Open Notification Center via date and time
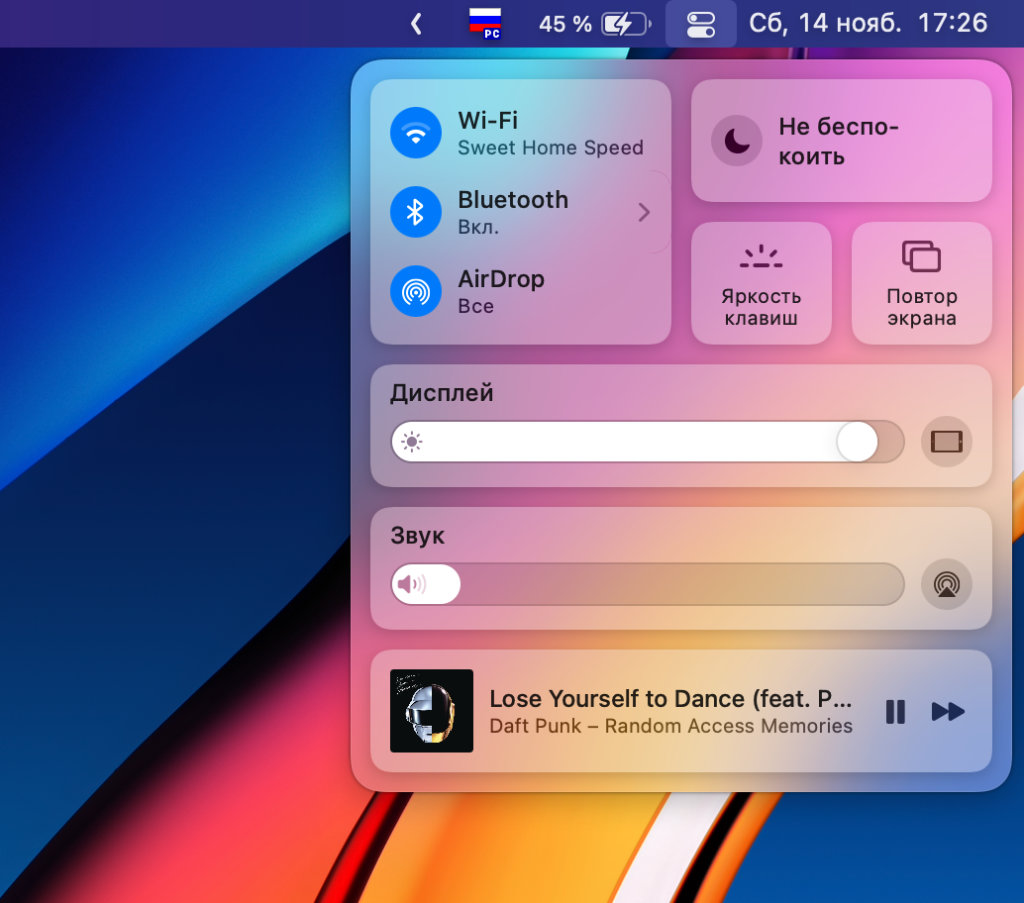Image resolution: width=1024 pixels, height=903 pixels. [867, 24]
